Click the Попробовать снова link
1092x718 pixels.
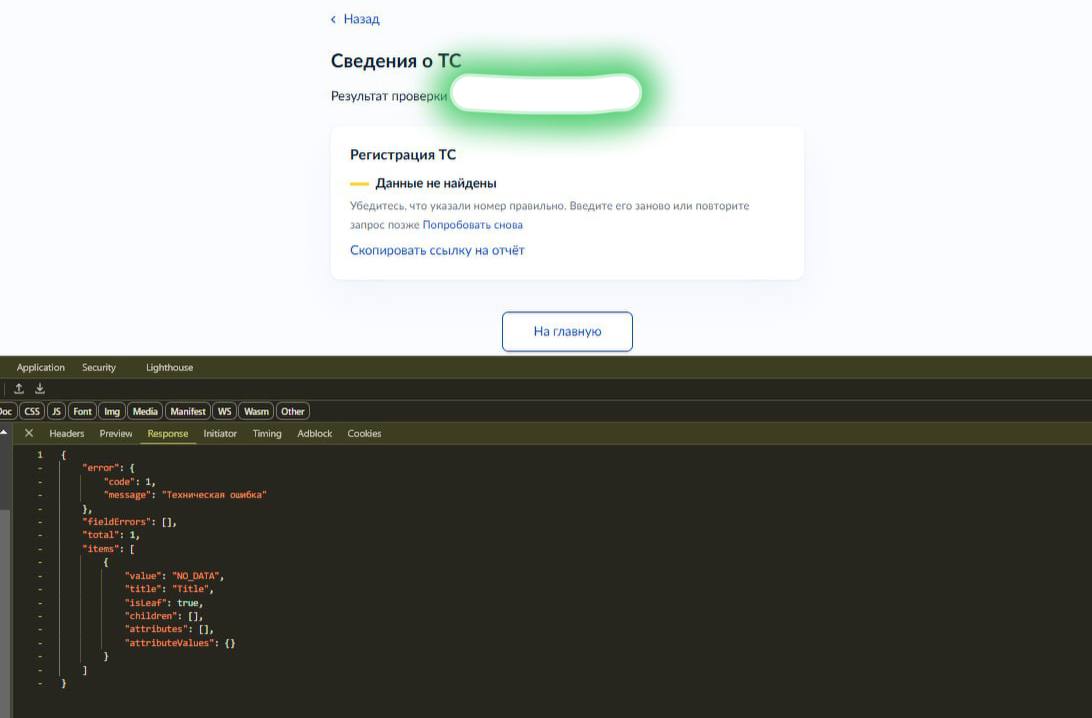[x=472, y=225]
